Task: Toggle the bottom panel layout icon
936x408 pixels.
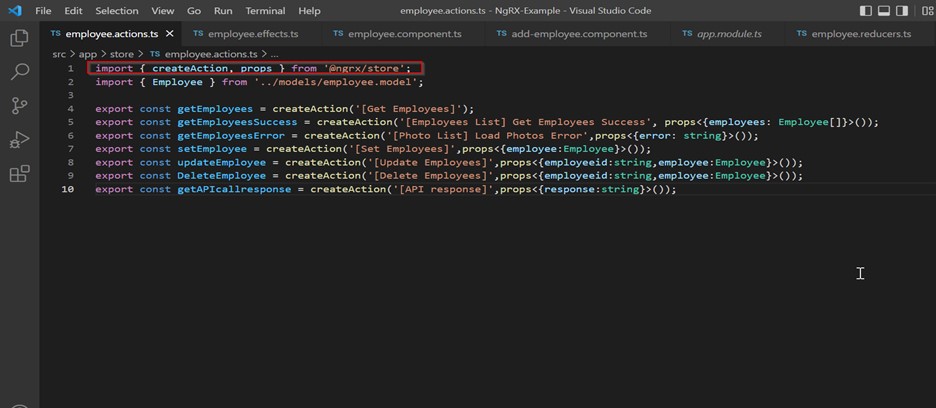Action: coord(884,11)
